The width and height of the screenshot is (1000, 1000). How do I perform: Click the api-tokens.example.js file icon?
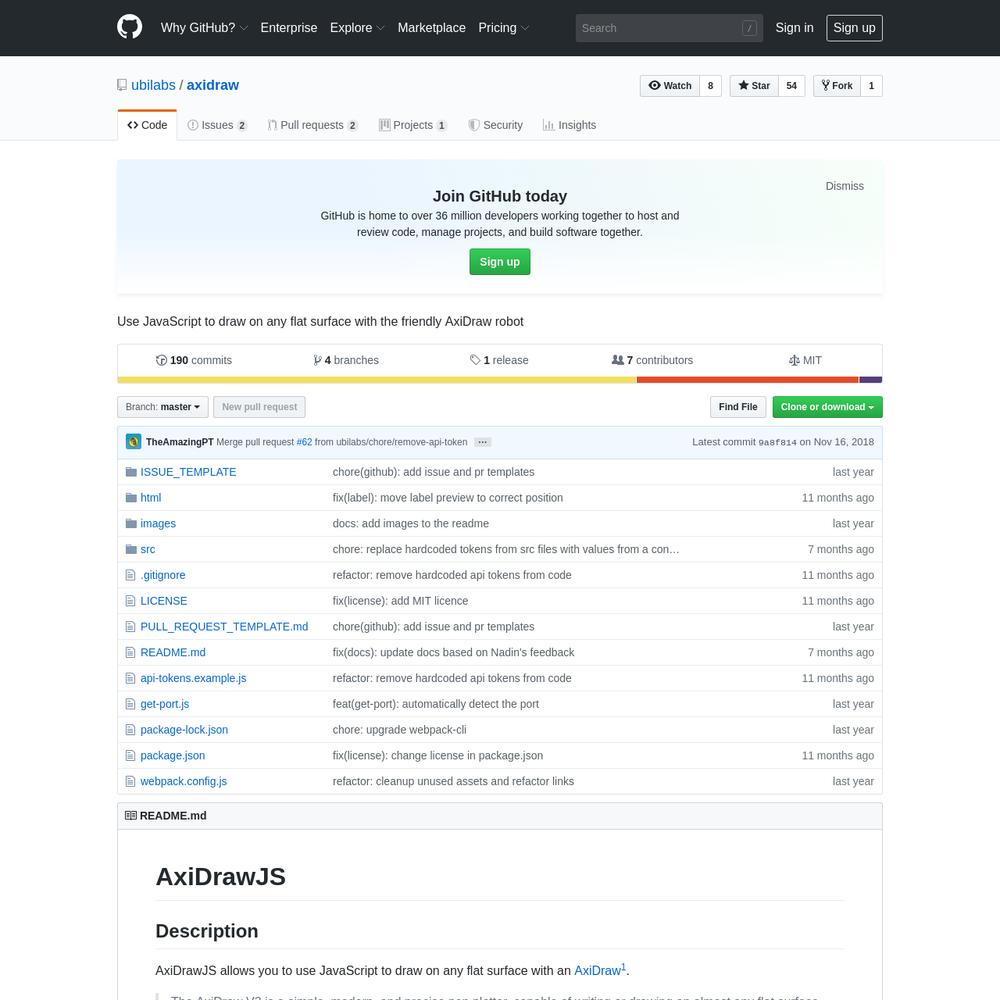[x=131, y=679]
